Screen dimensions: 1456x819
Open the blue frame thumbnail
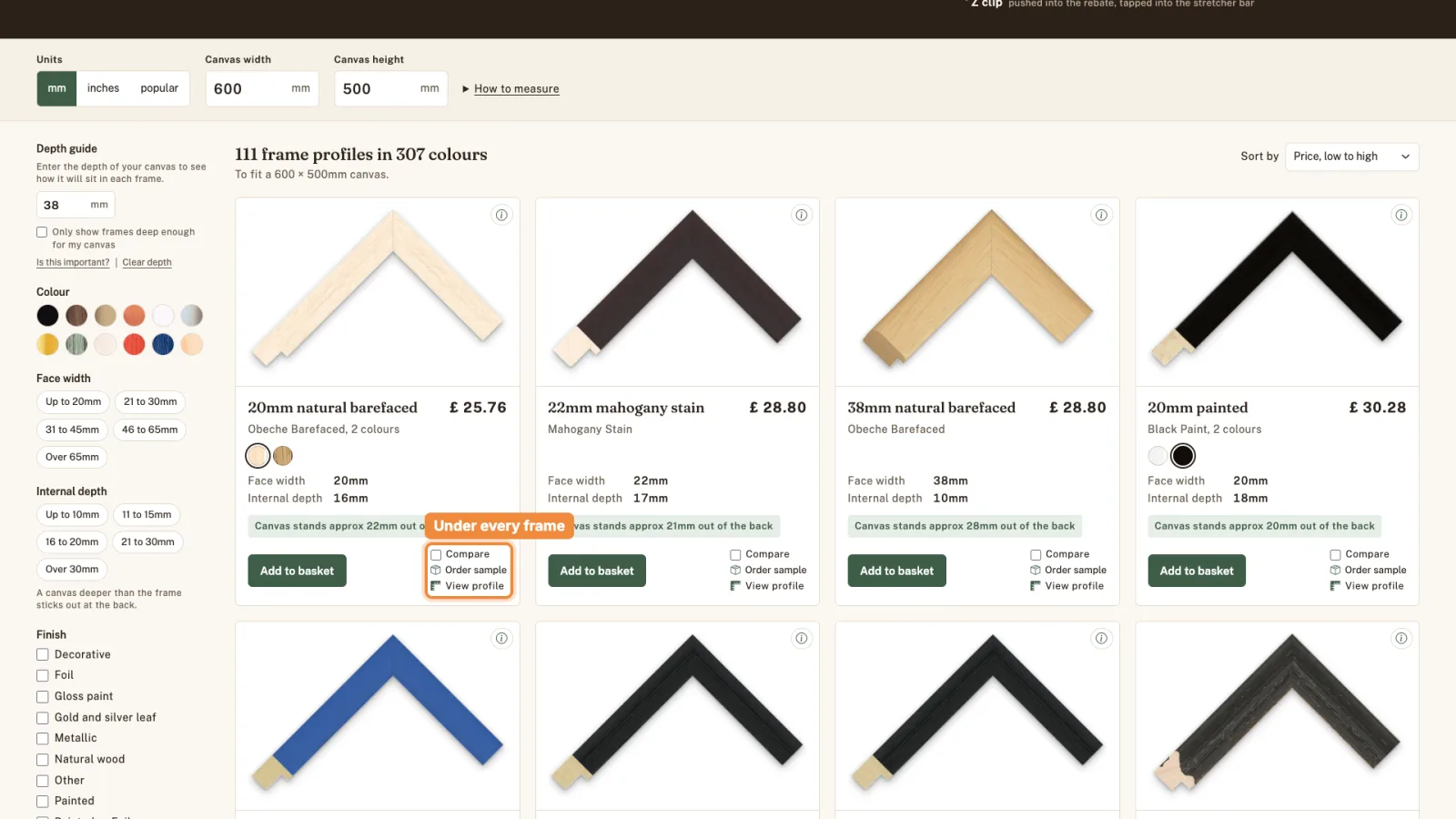[x=378, y=716]
